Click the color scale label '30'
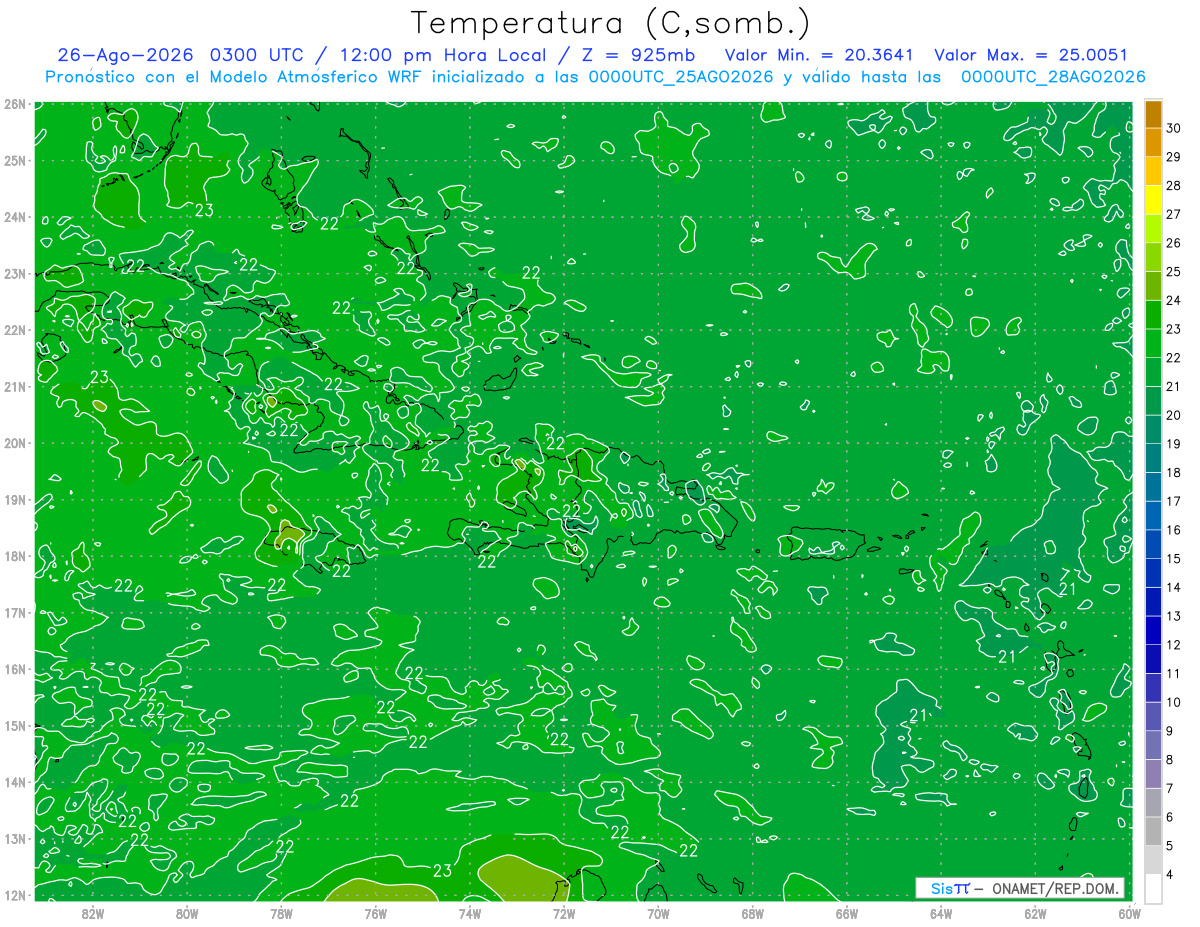Image resolution: width=1200 pixels, height=927 pixels. [1173, 127]
